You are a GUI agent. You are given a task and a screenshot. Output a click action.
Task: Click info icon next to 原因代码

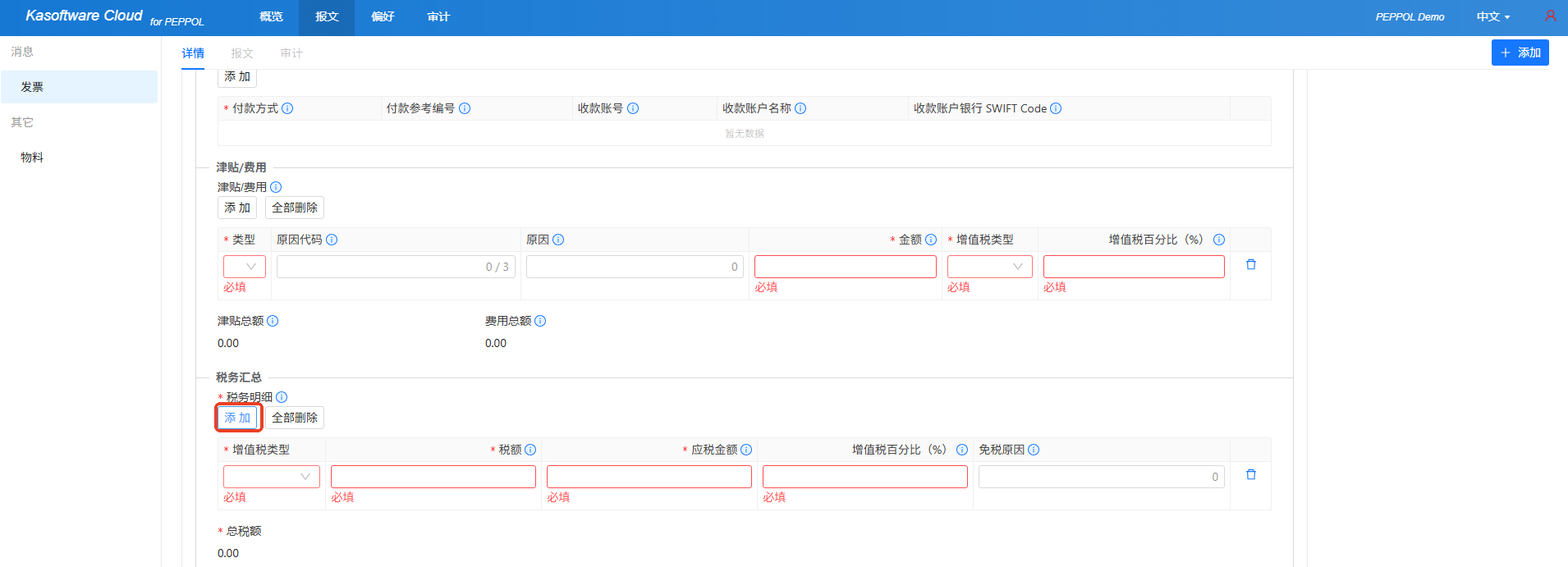[332, 240]
